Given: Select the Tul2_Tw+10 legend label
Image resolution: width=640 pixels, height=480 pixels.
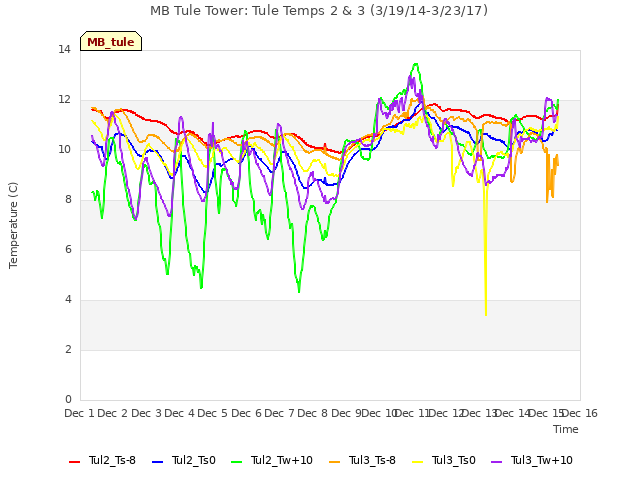Looking at the screenshot, I should coord(282,460).
